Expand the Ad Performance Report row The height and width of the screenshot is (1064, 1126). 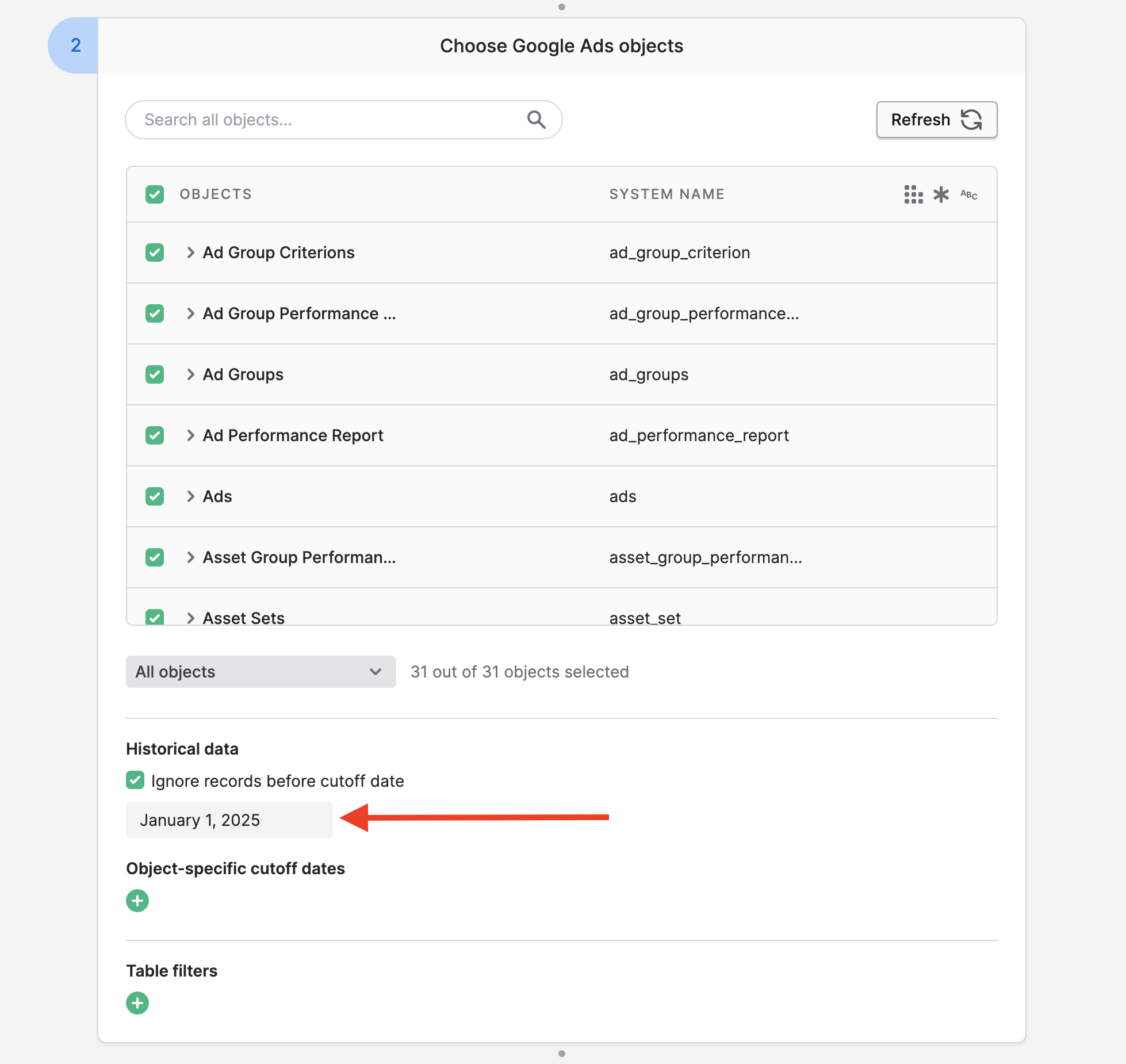(190, 435)
